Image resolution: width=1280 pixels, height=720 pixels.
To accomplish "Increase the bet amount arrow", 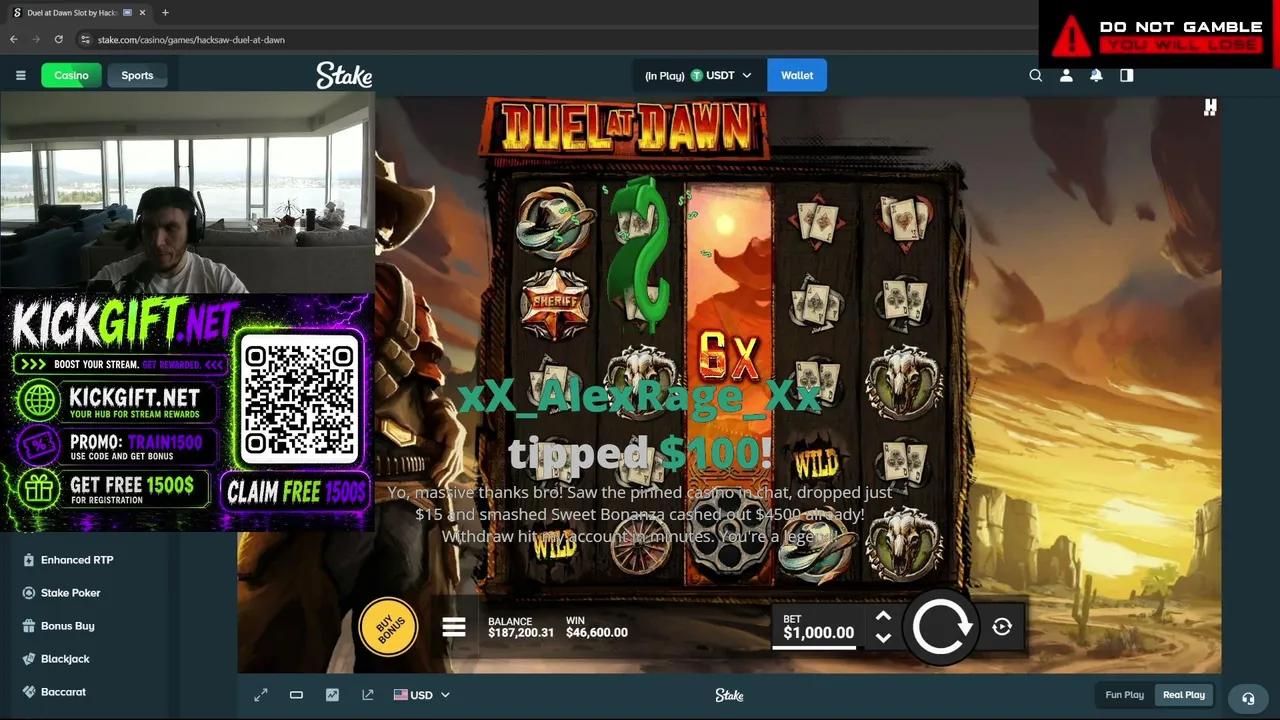I will pyautogui.click(x=883, y=617).
